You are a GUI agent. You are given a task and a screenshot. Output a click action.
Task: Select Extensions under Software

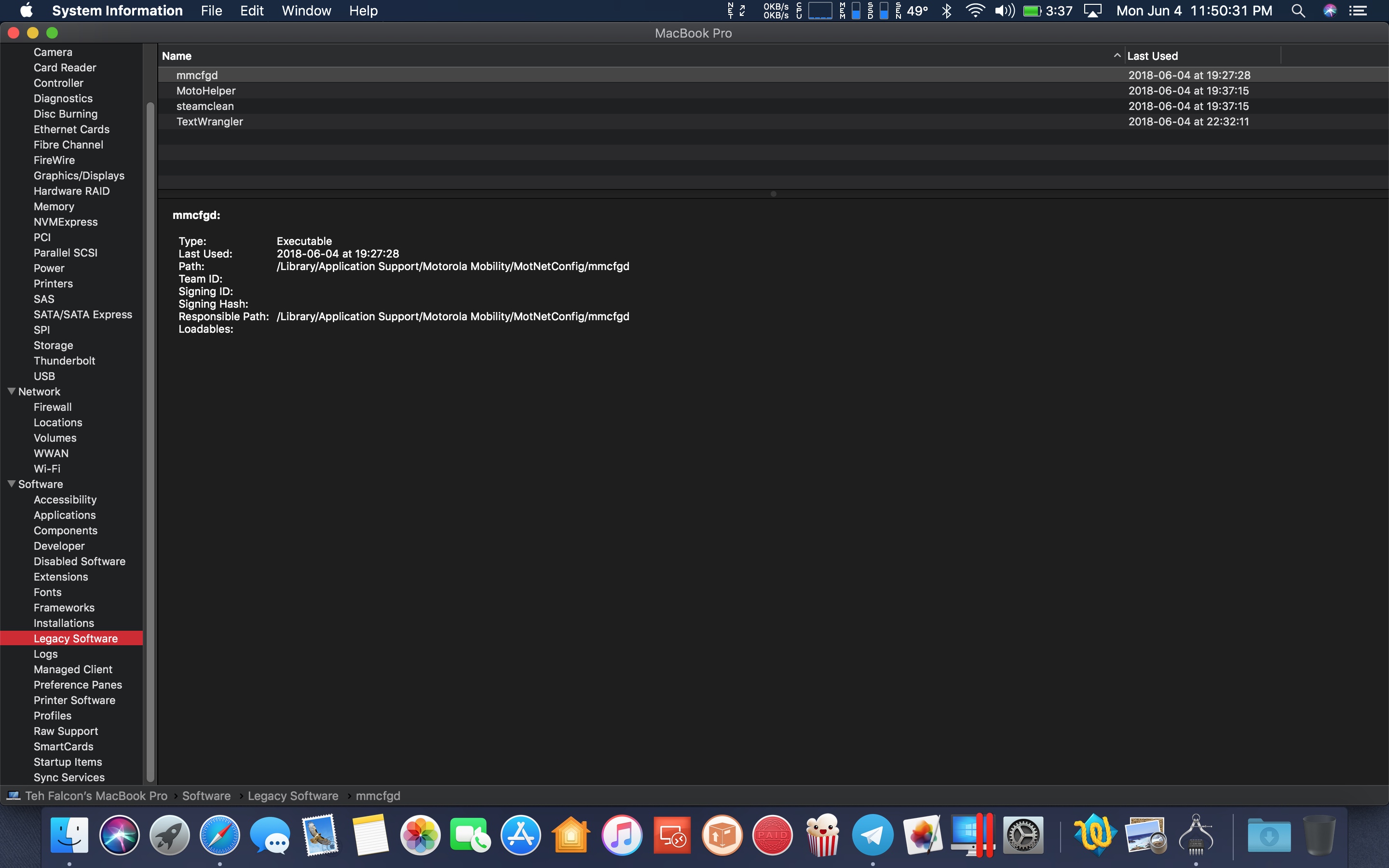(61, 577)
